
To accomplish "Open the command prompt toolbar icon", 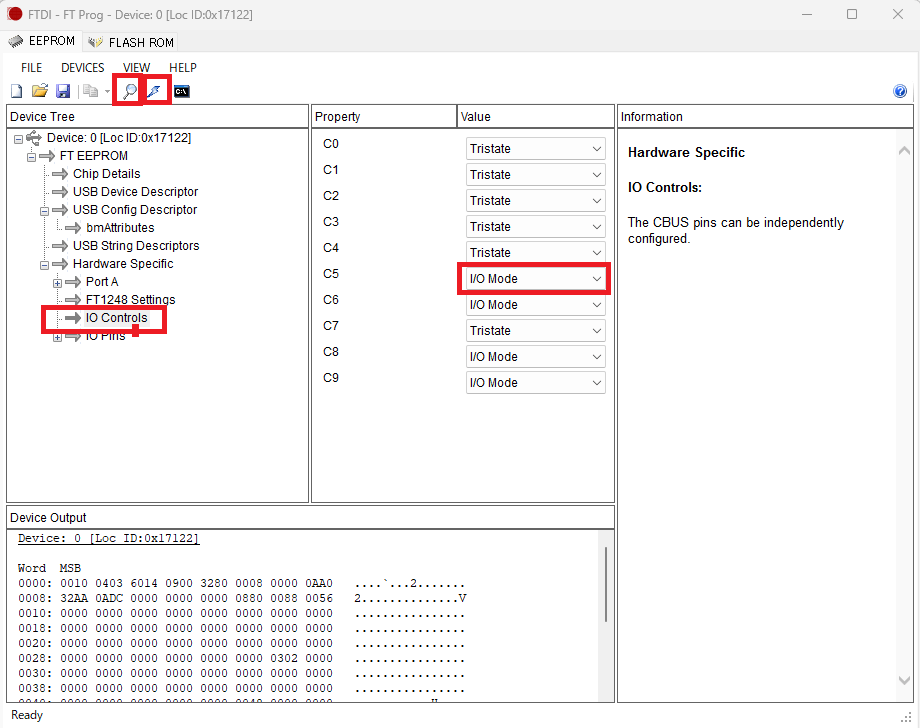I will point(182,92).
